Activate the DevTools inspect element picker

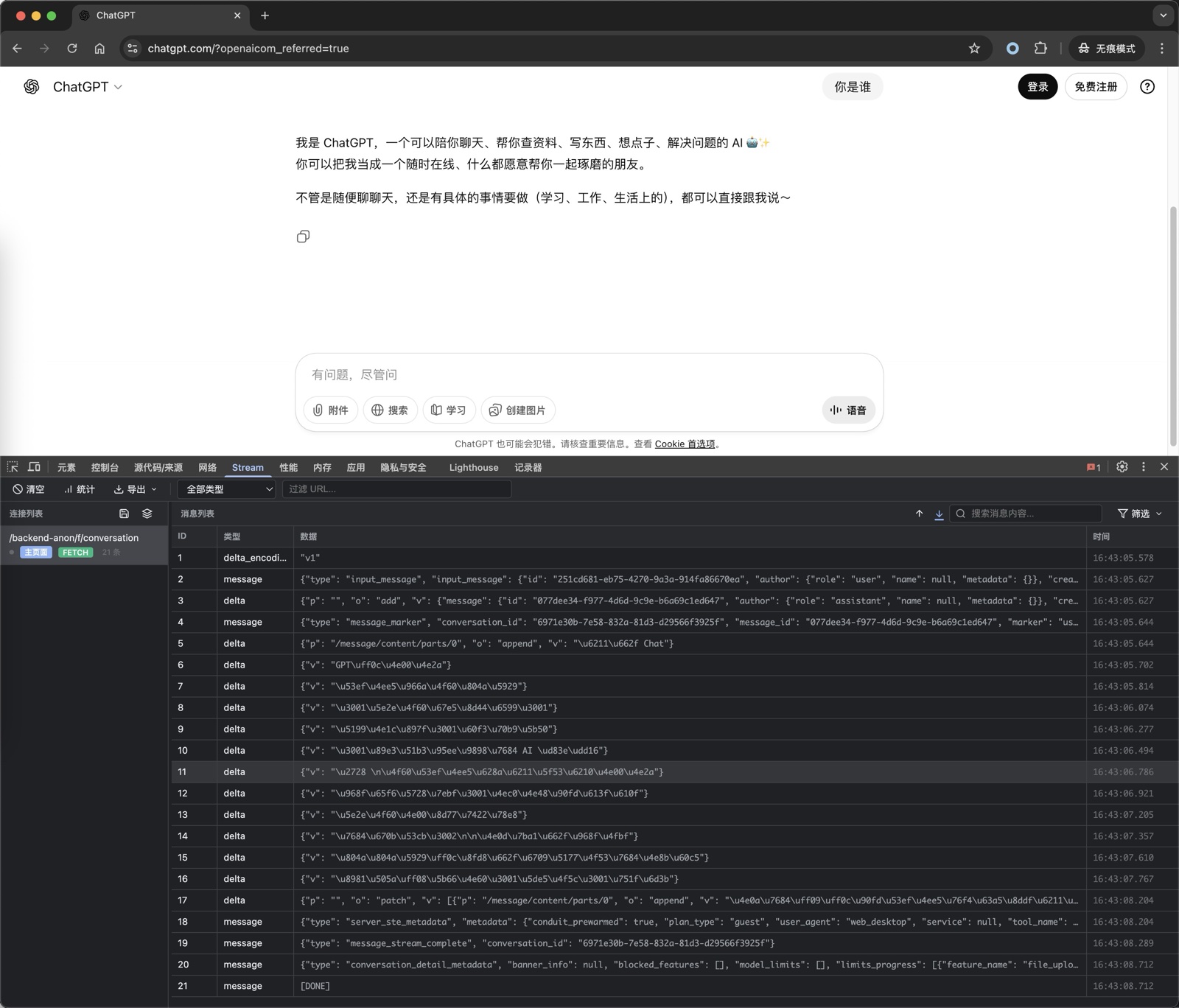13,467
